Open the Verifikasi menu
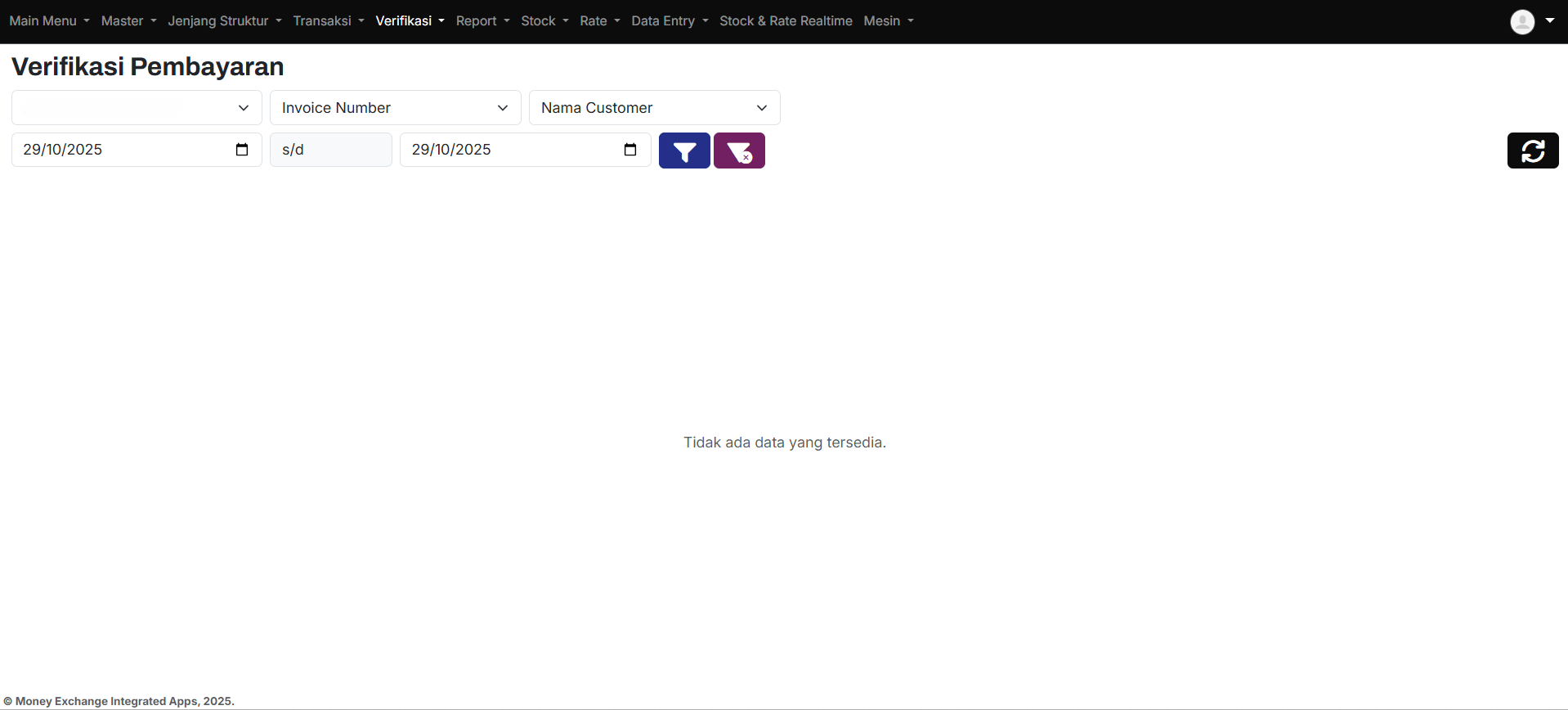The width and height of the screenshot is (1568, 710). (x=410, y=21)
